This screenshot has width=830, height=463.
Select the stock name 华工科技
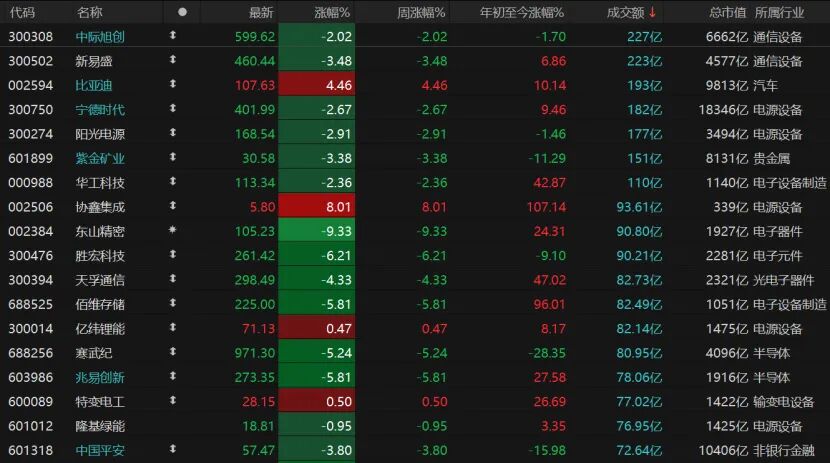(x=100, y=183)
